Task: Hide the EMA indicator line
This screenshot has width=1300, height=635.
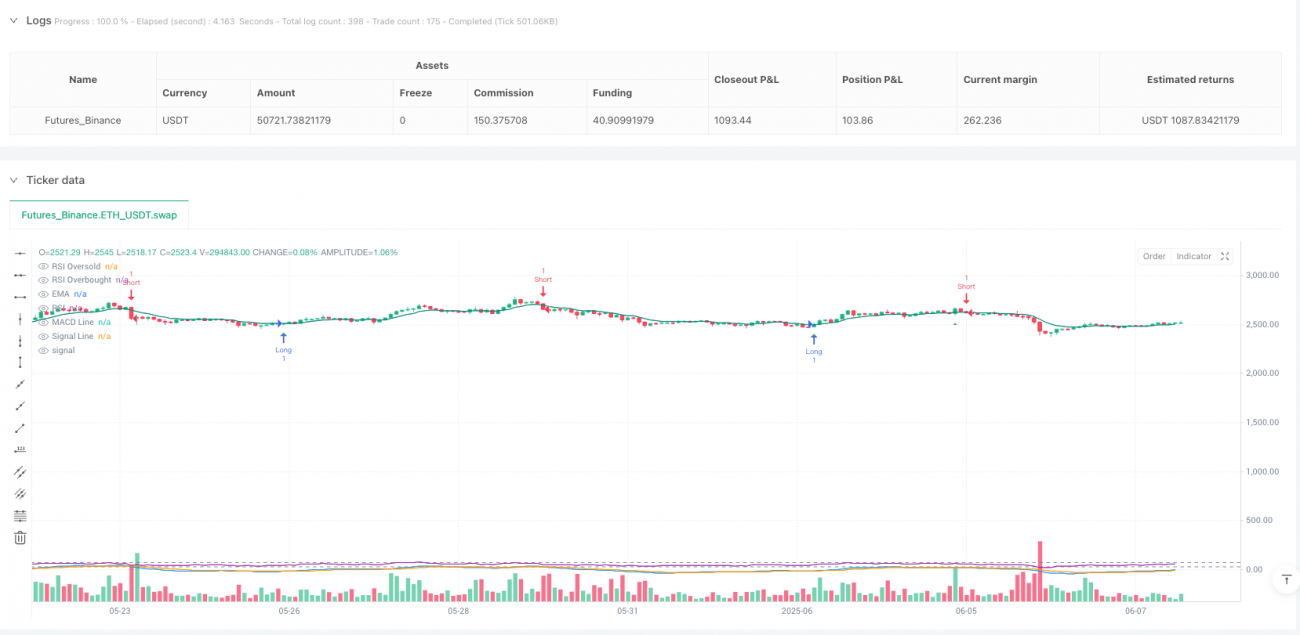Action: click(x=42, y=293)
